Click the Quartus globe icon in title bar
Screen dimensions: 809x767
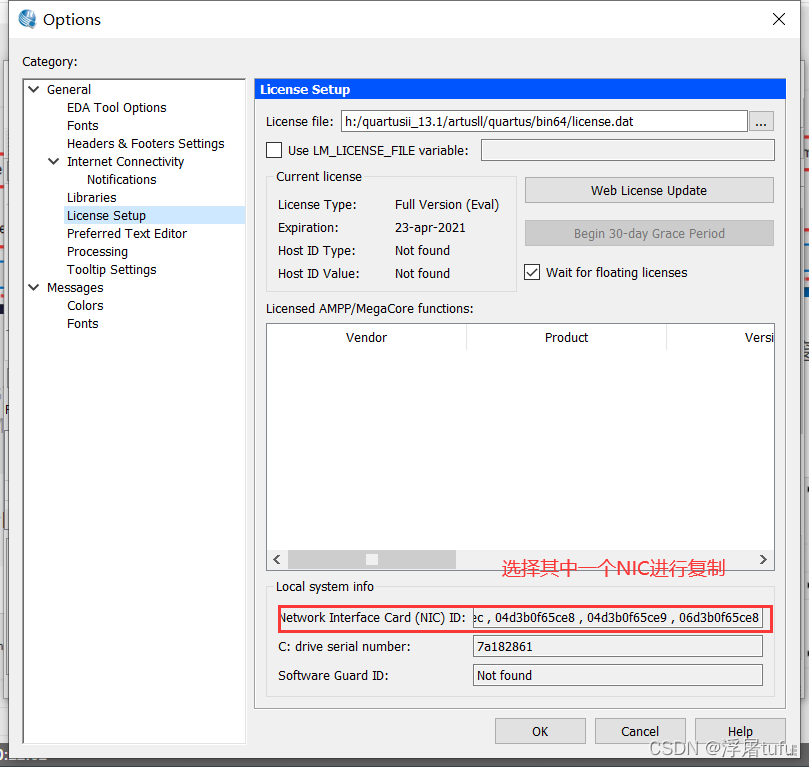27,19
